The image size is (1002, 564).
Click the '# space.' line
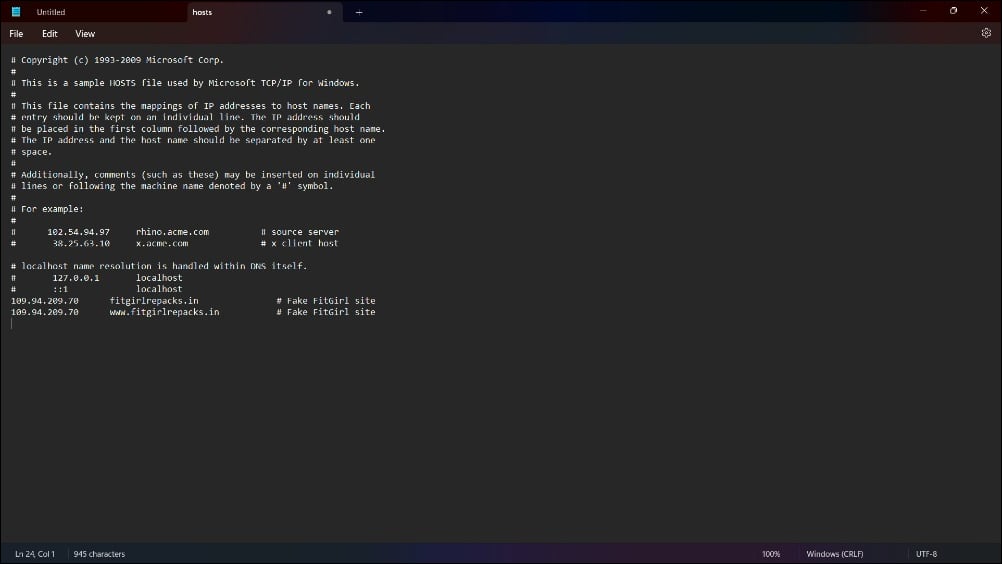(31, 152)
